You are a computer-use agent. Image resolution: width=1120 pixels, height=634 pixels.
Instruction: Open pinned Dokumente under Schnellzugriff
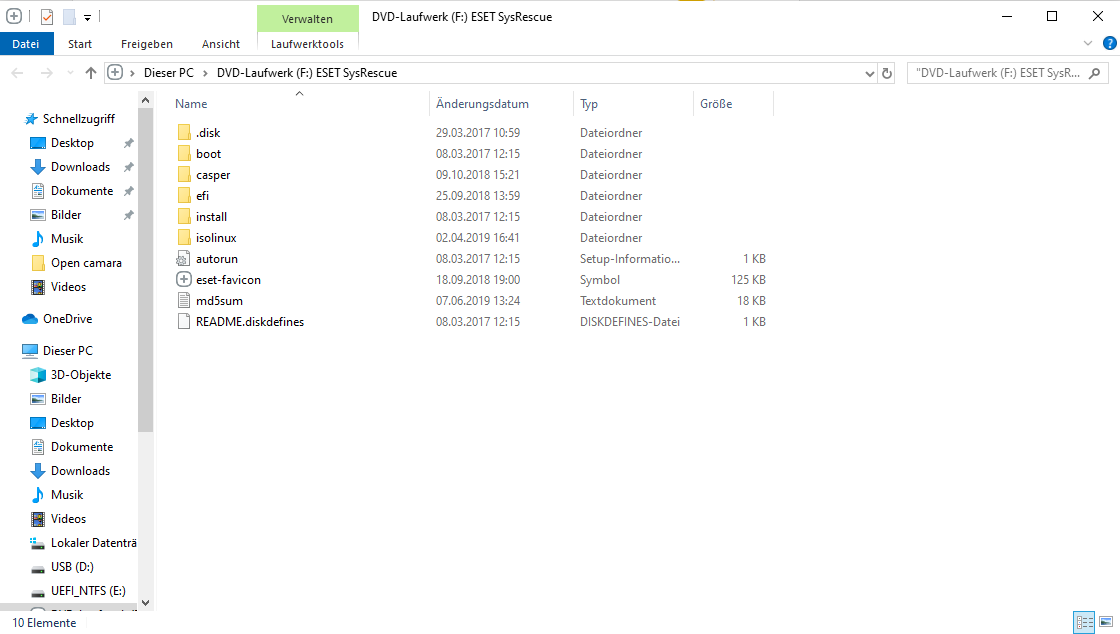click(x=81, y=191)
